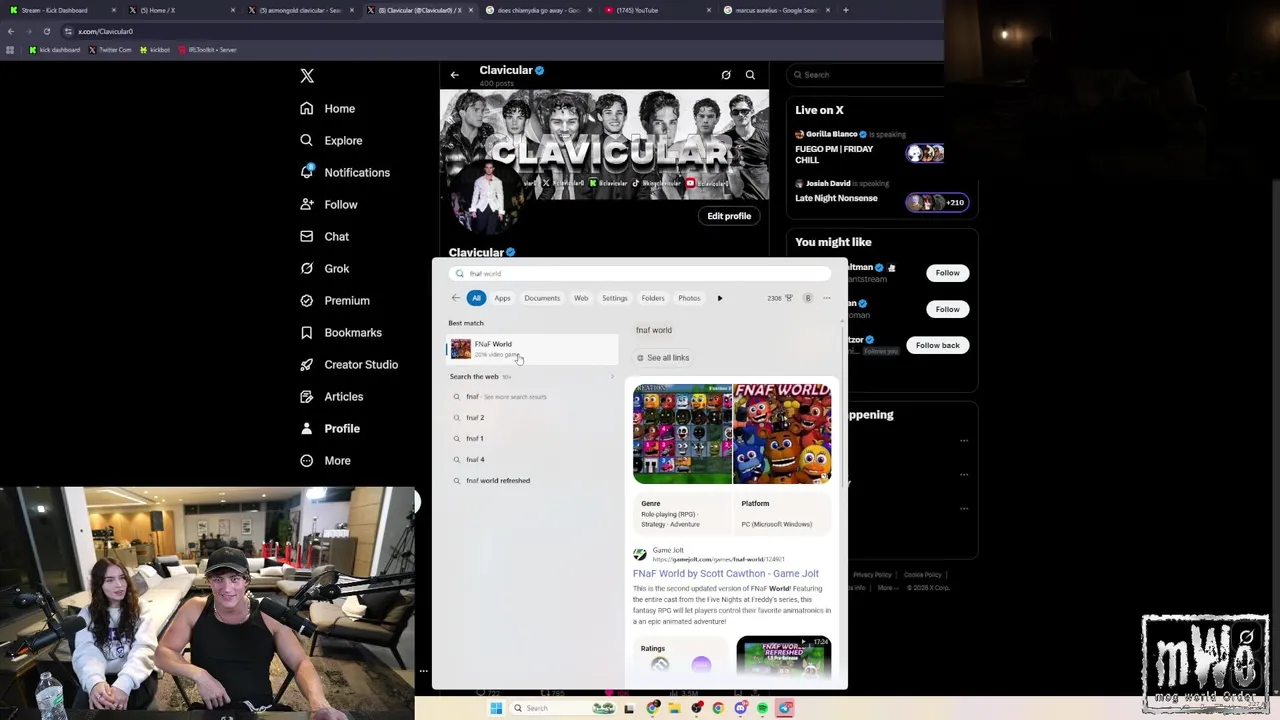
Task: Open the FNaF World best match result
Action: coord(532,348)
